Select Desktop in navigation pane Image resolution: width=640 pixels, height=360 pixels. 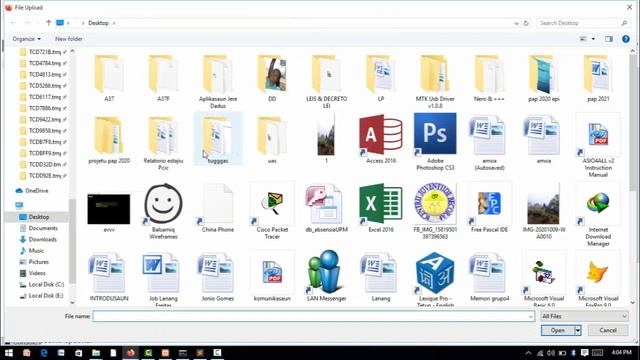pos(35,217)
